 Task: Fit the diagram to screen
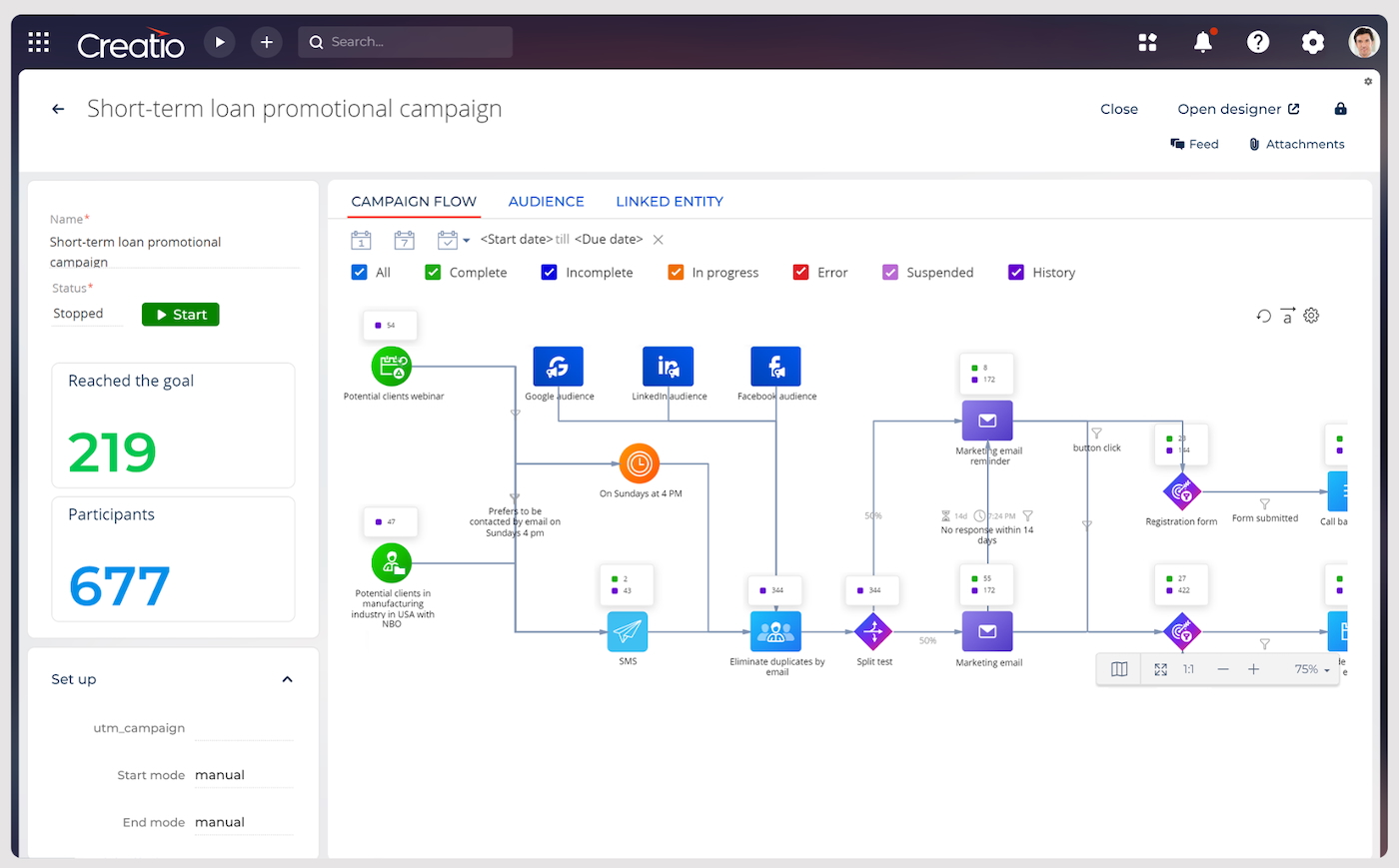[x=1160, y=669]
